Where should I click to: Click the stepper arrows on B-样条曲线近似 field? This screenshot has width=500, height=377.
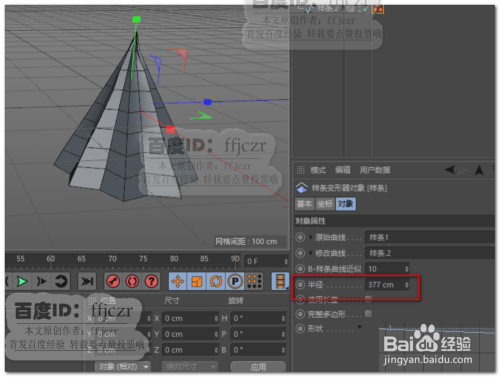click(x=406, y=269)
